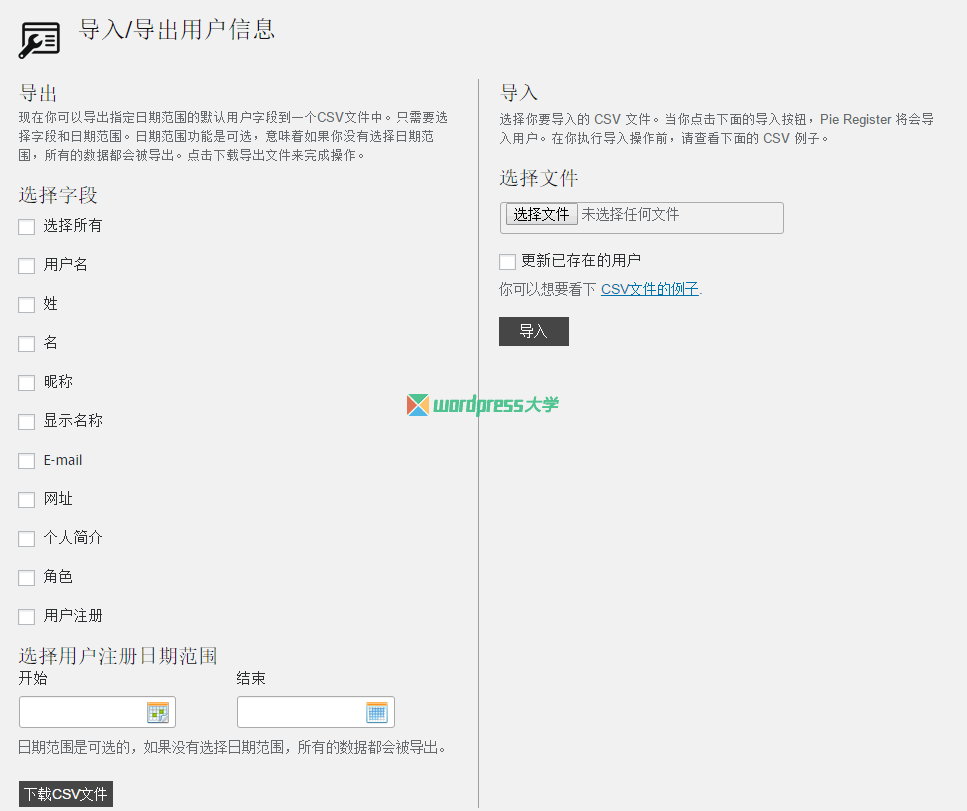Open the calendar picker for 结束 date
The width and height of the screenshot is (967, 811).
click(x=377, y=712)
